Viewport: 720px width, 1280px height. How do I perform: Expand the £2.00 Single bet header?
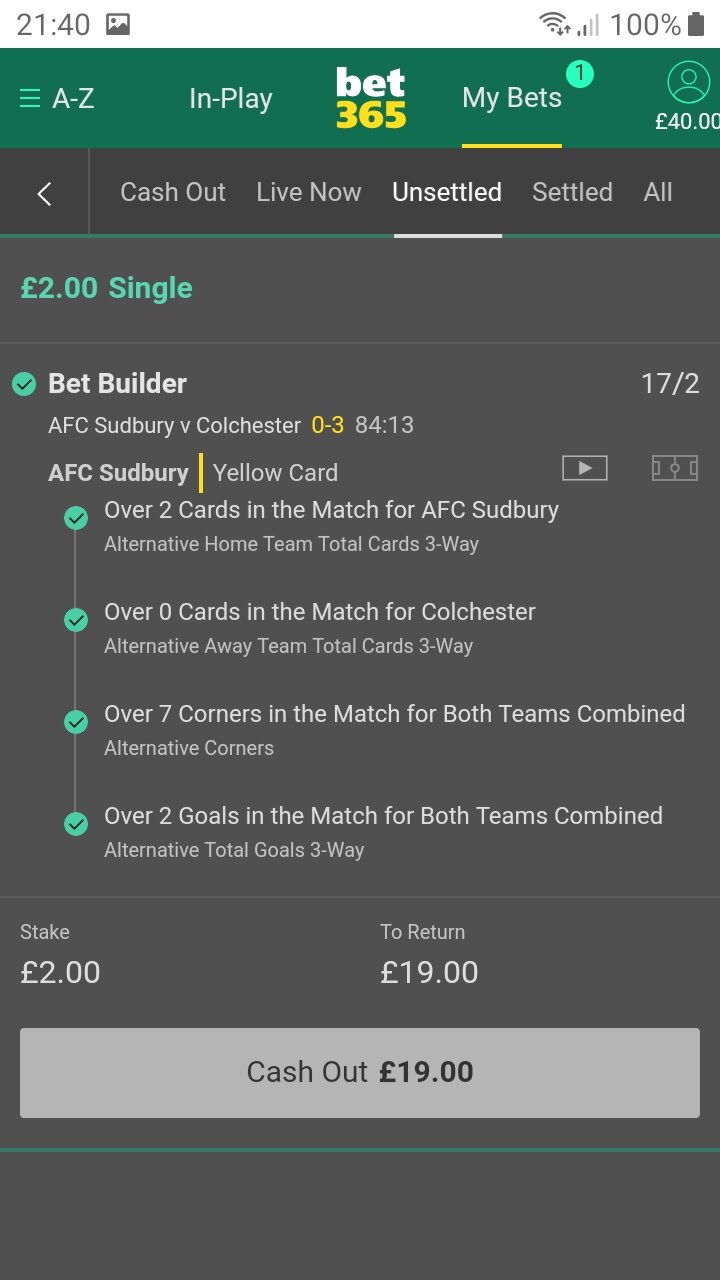[x=360, y=289]
